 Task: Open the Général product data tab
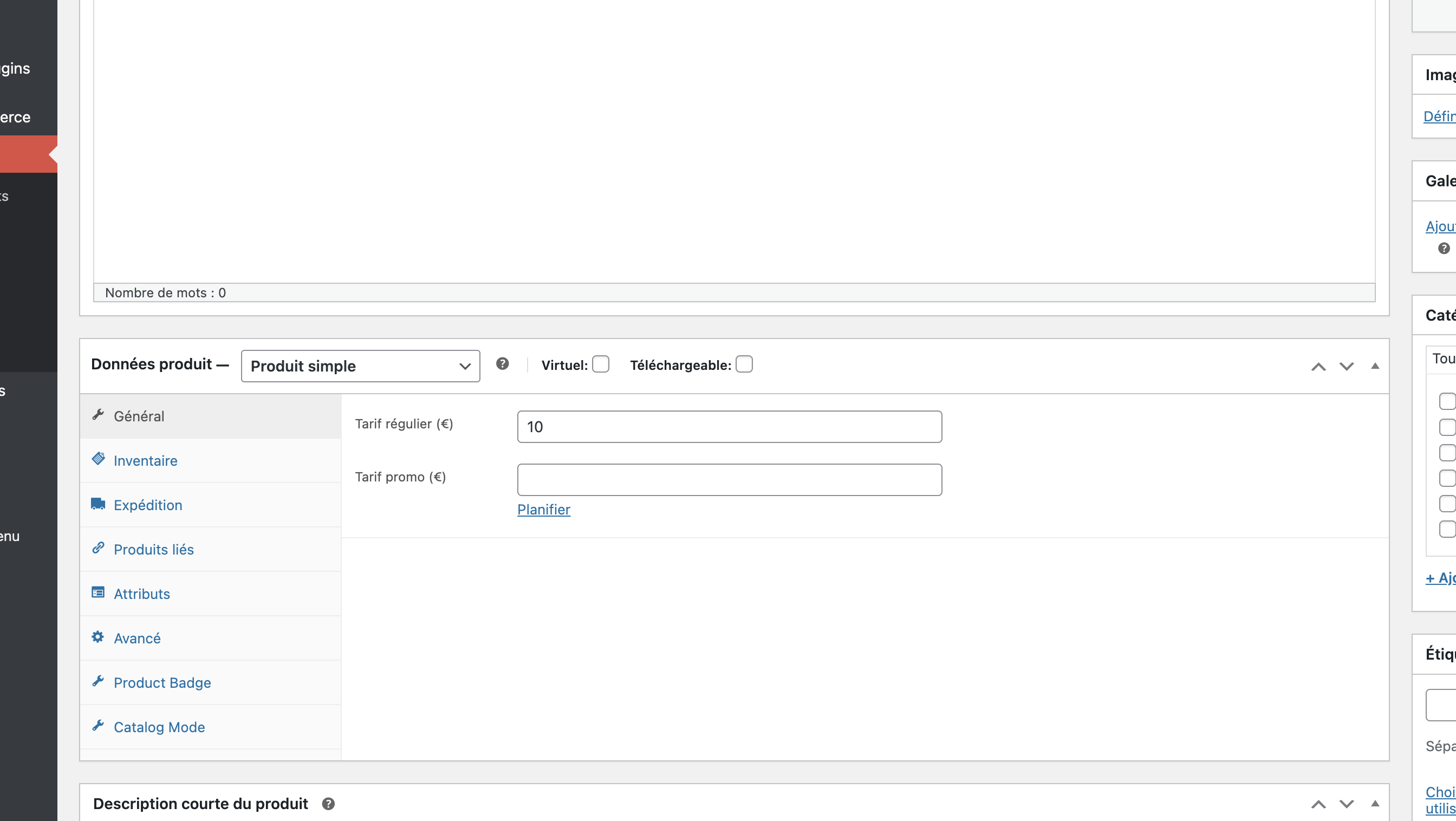[x=139, y=416]
